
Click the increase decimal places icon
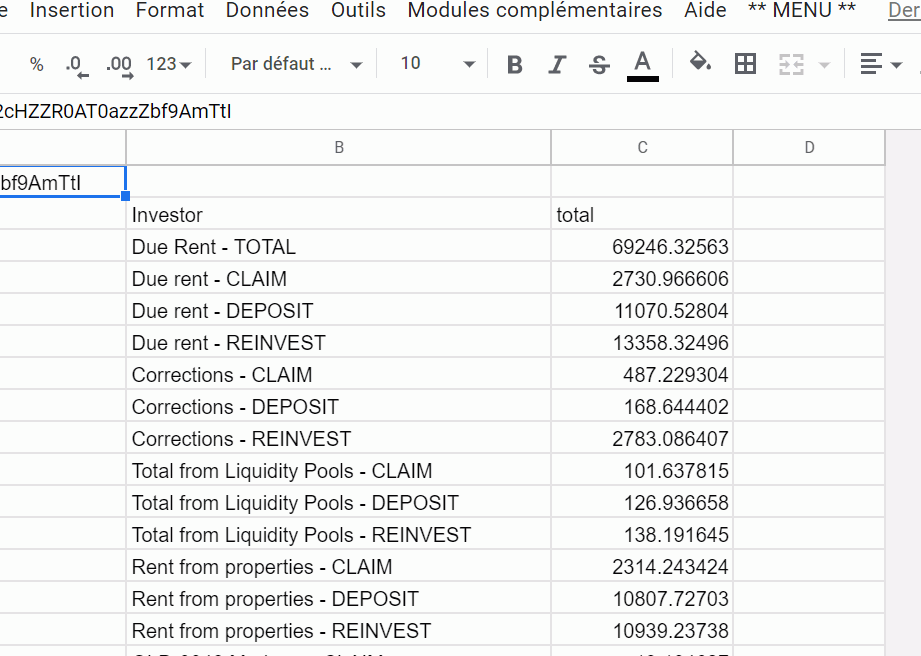coord(119,65)
